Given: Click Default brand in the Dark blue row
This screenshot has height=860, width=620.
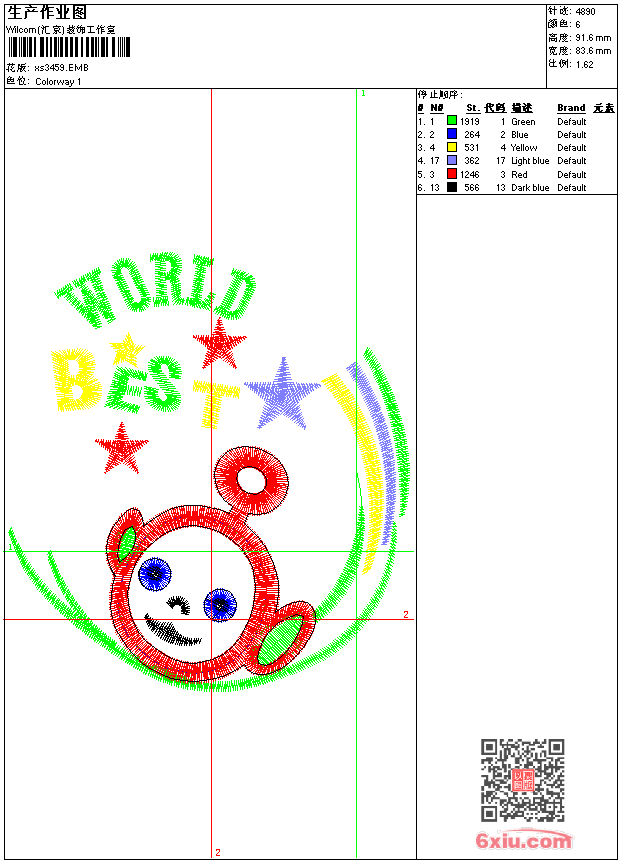Looking at the screenshot, I should (572, 188).
